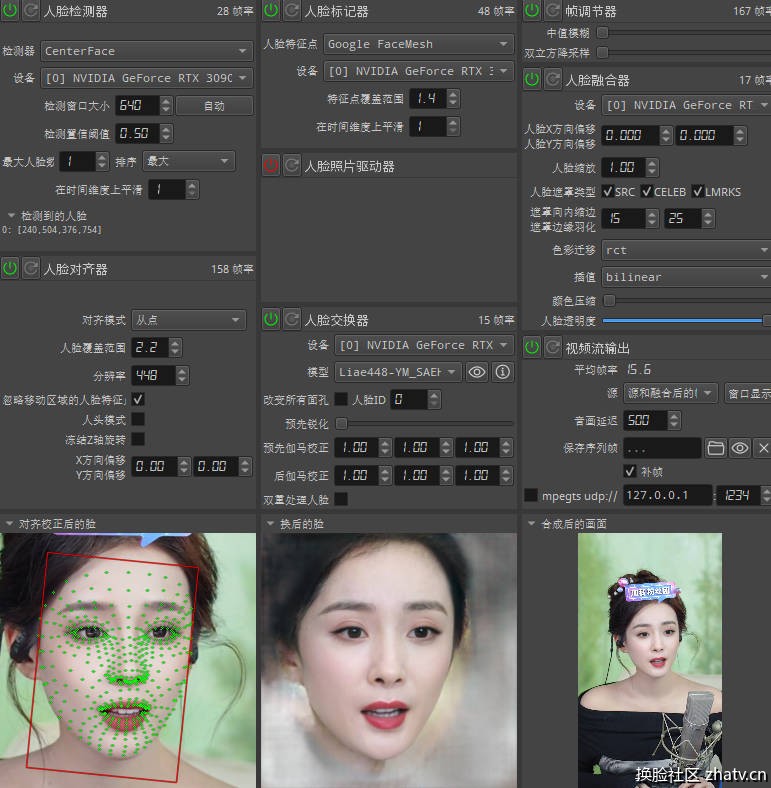Toggle the 人脸对齐器 power icon
The height and width of the screenshot is (788, 771).
pos(10,268)
